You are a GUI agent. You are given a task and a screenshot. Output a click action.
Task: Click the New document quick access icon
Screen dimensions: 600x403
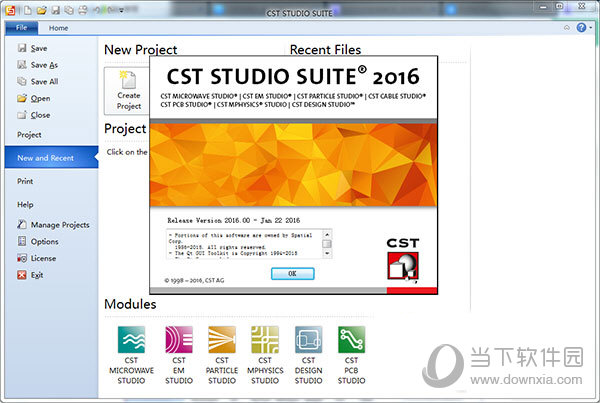28,10
